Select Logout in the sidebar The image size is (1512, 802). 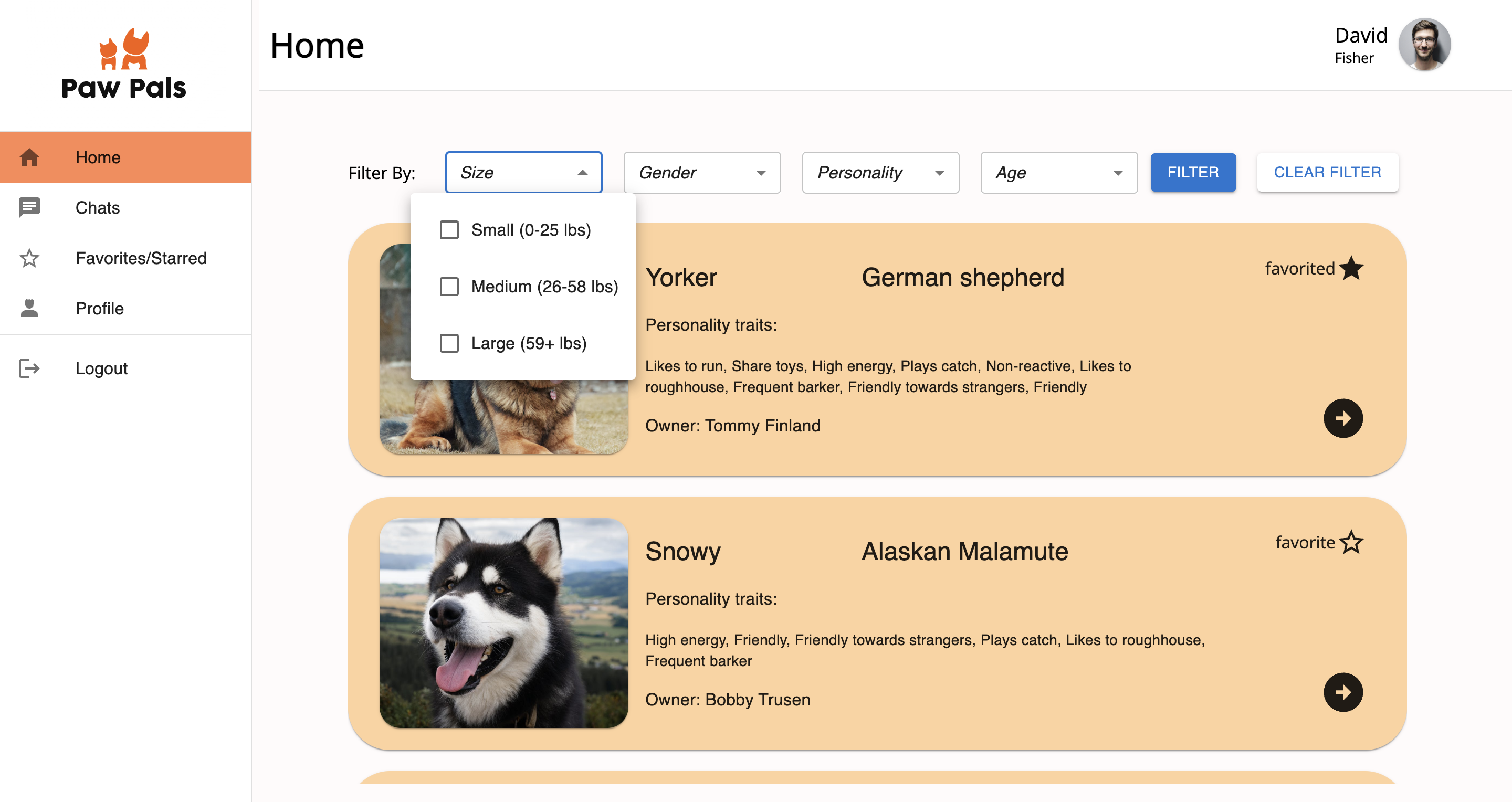click(125, 368)
